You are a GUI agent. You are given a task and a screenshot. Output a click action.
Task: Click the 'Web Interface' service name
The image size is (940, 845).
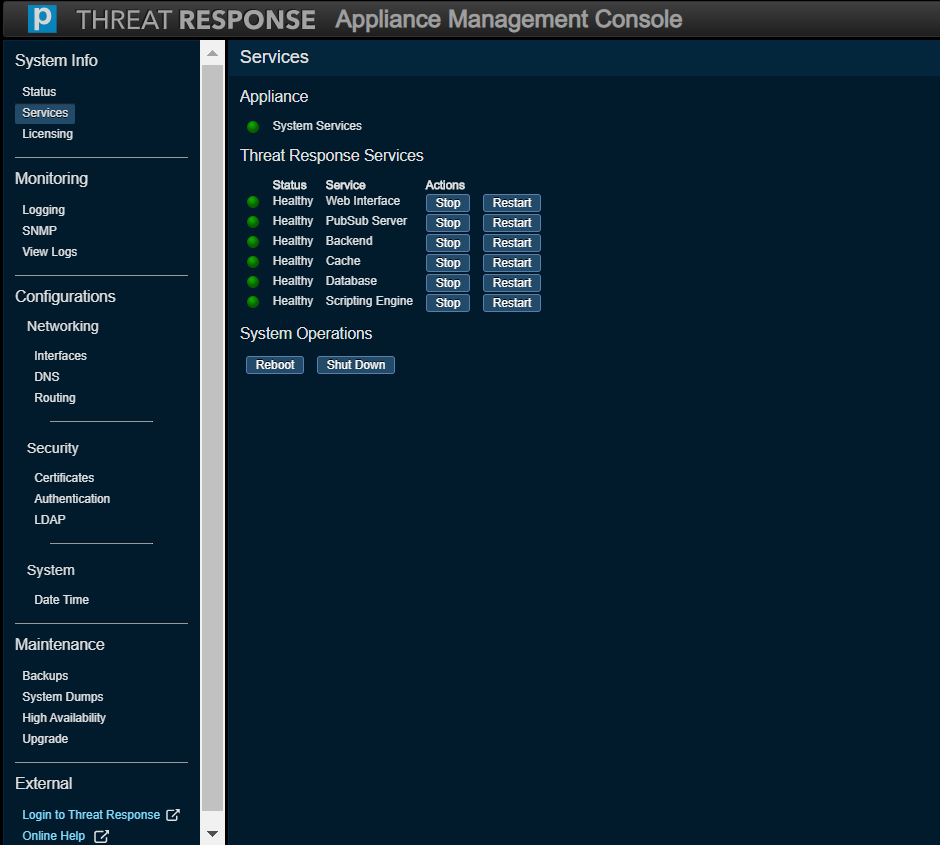click(x=363, y=201)
